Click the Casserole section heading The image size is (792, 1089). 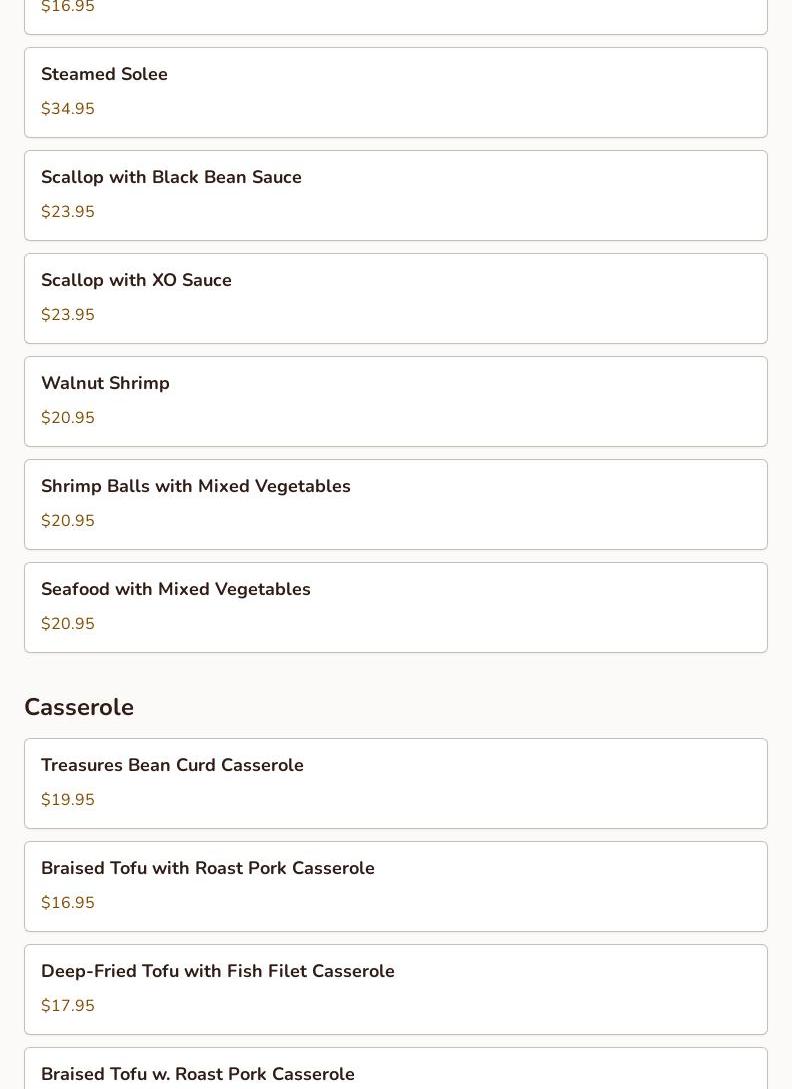click(79, 707)
